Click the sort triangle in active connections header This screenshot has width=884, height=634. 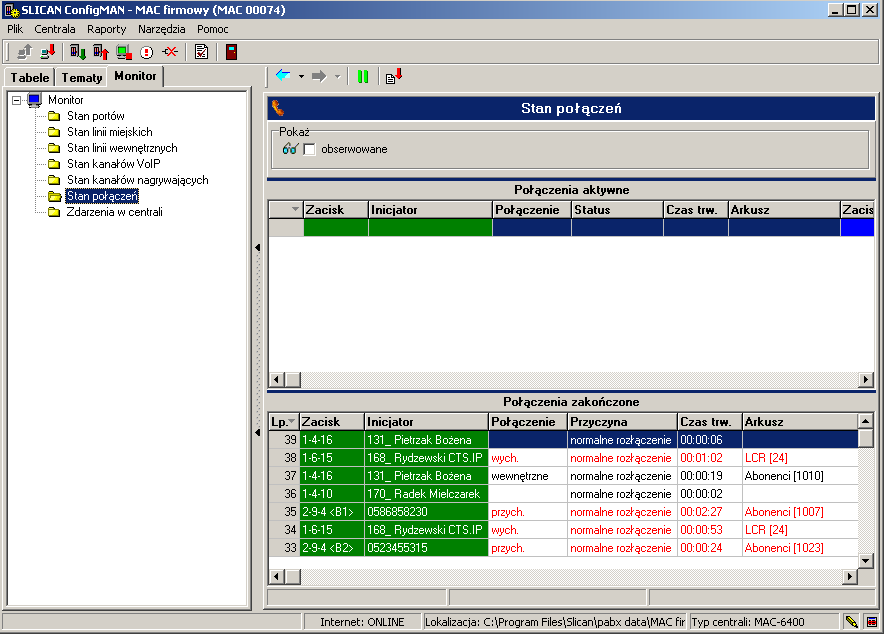pyautogui.click(x=295, y=209)
